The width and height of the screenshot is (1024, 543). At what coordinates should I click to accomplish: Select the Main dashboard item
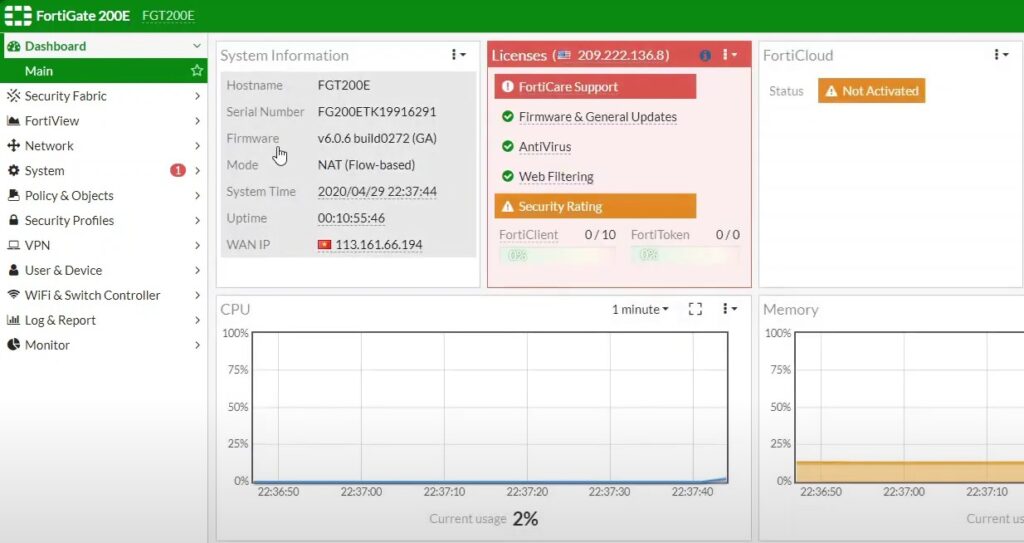pyautogui.click(x=104, y=71)
